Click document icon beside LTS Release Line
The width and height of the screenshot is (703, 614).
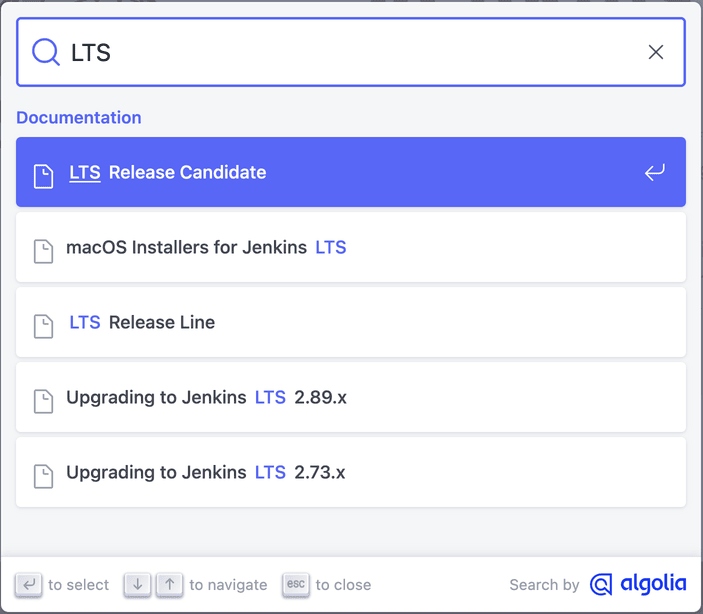click(x=43, y=324)
